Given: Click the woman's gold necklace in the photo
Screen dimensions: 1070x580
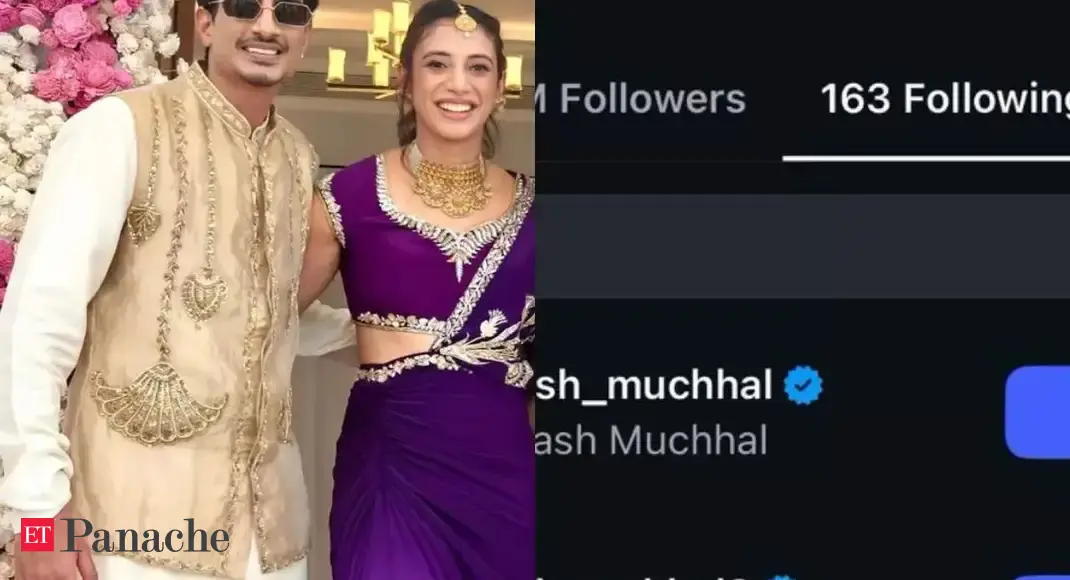Looking at the screenshot, I should coord(449,181).
